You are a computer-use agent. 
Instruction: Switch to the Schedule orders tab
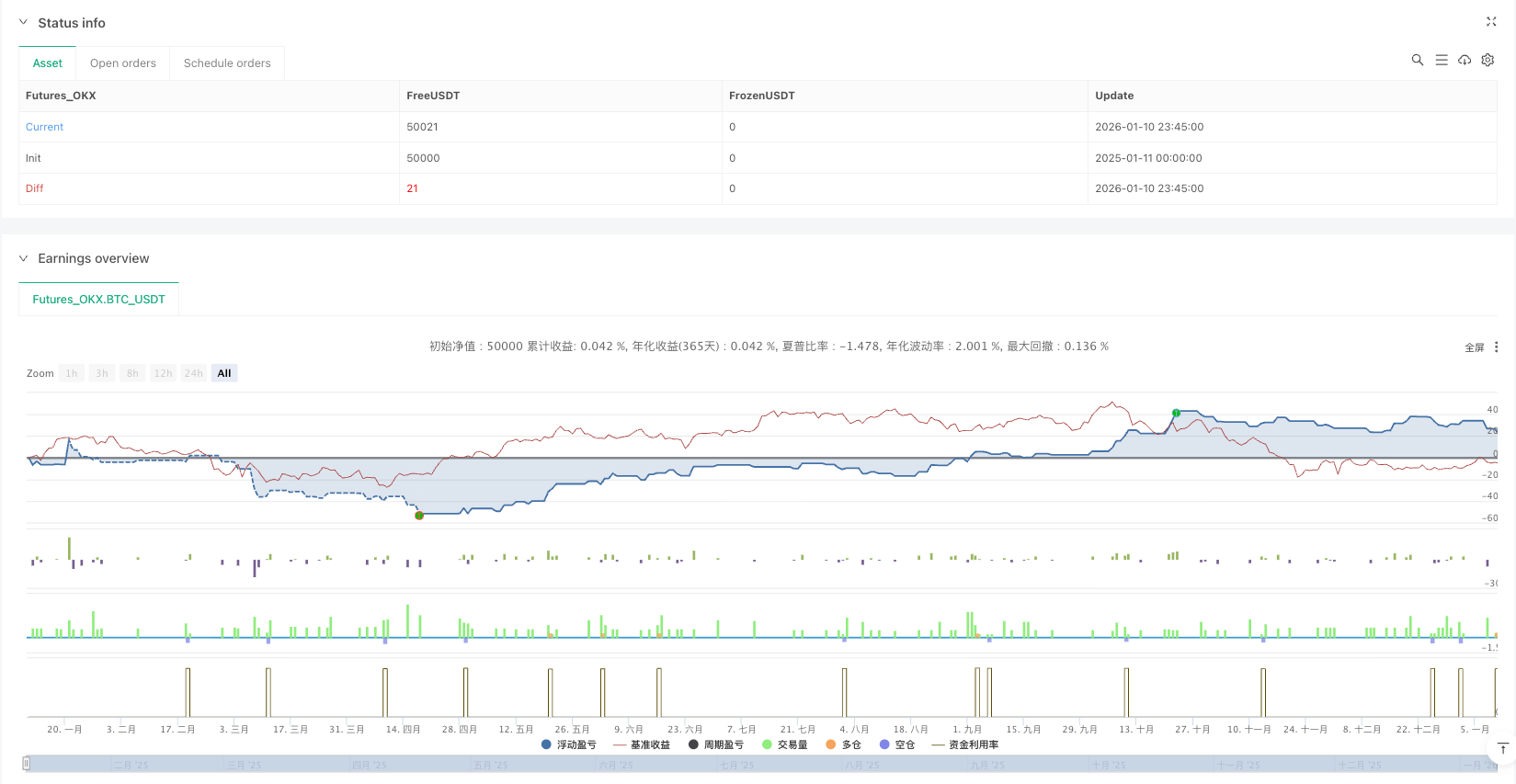[227, 63]
